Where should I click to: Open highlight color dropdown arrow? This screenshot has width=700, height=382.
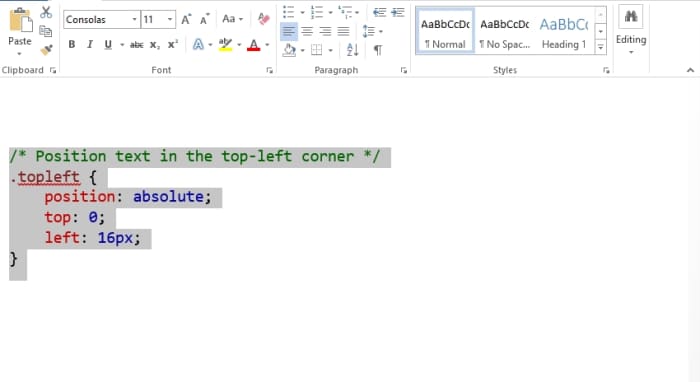coord(239,45)
